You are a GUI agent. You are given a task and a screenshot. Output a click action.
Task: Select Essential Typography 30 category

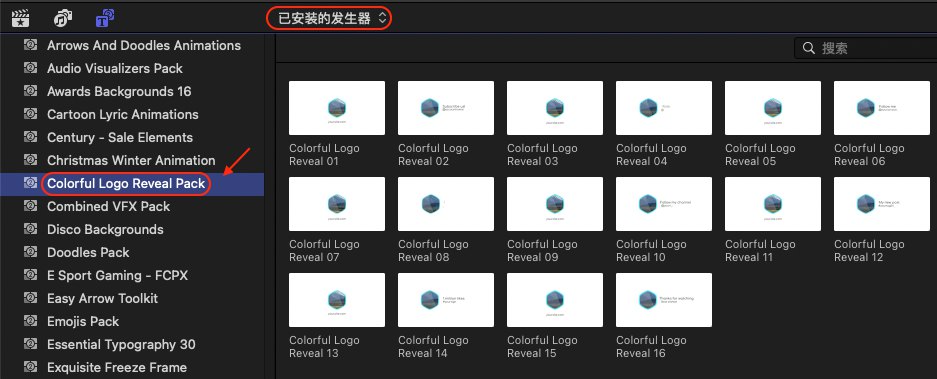[x=121, y=344]
